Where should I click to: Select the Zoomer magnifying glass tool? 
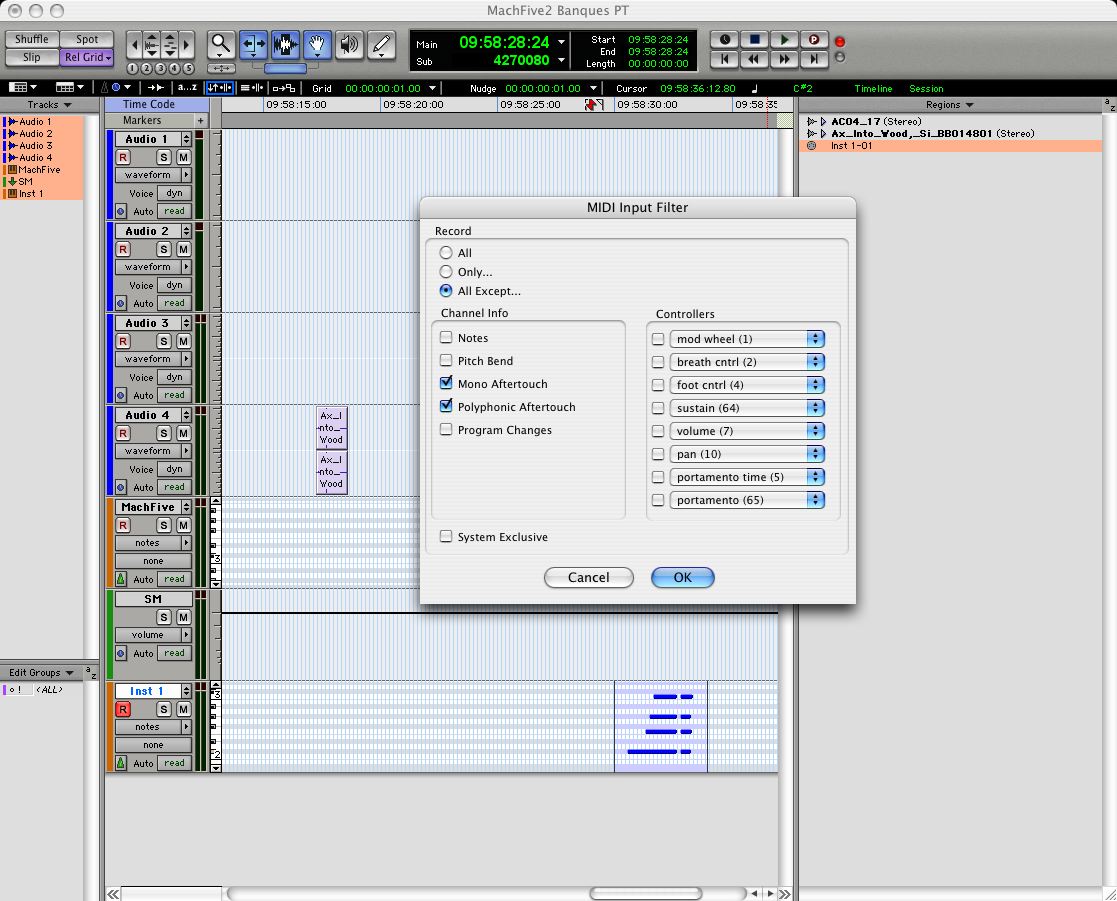pyautogui.click(x=221, y=44)
